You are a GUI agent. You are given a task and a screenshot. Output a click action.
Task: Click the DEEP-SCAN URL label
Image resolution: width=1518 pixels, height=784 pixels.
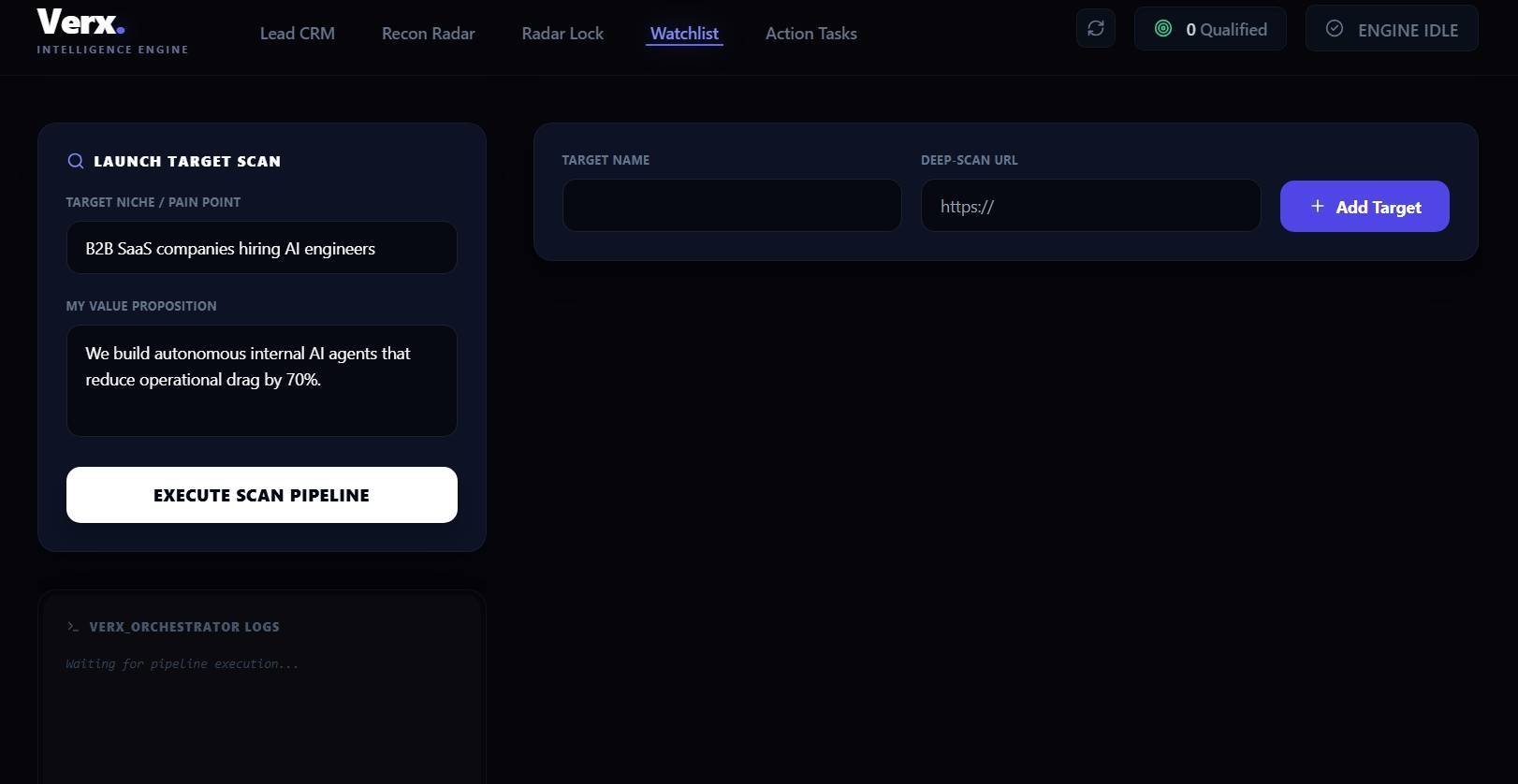pyautogui.click(x=969, y=160)
